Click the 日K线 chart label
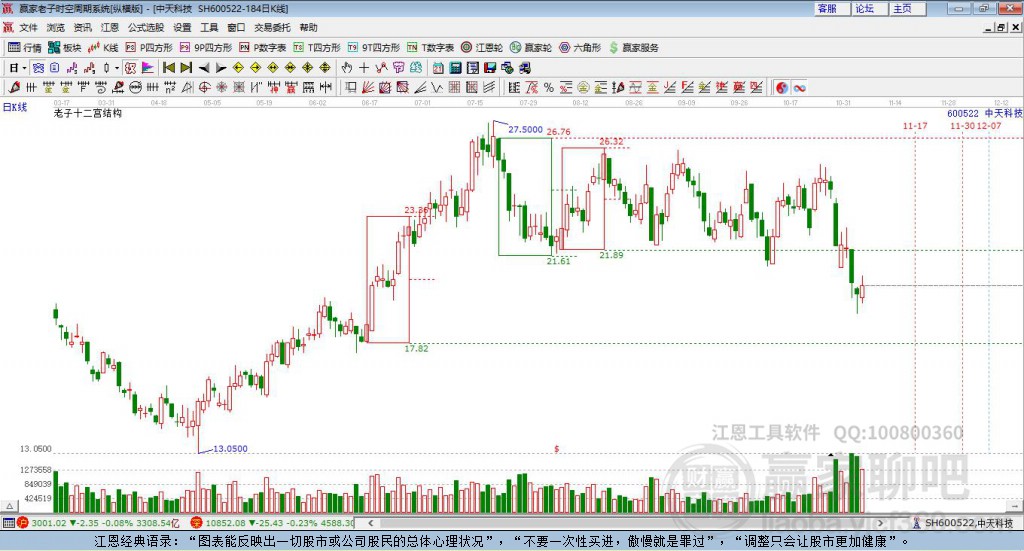 click(x=15, y=107)
